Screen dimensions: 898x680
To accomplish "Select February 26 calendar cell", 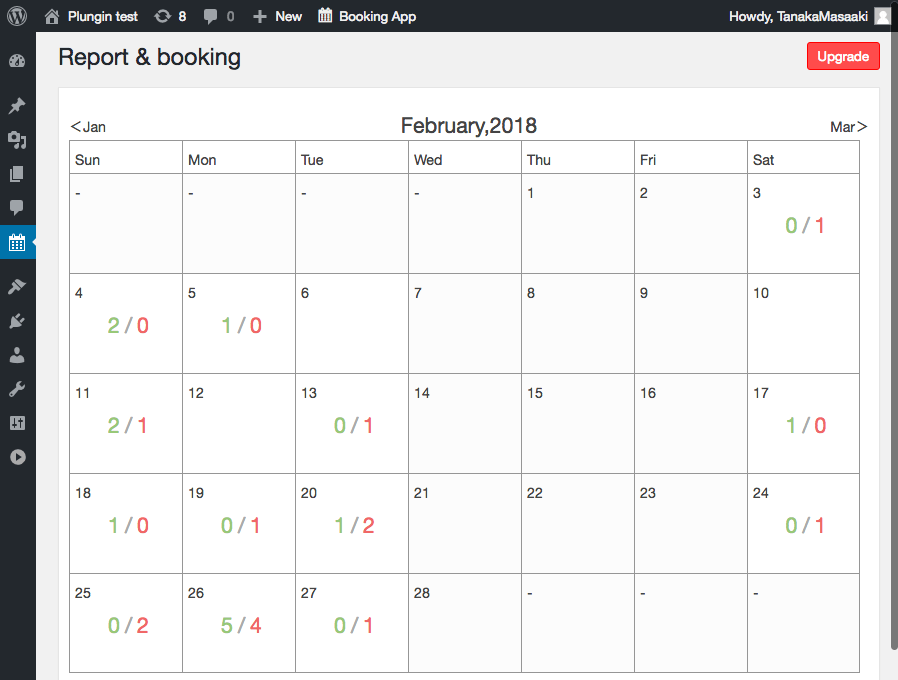I will 239,623.
